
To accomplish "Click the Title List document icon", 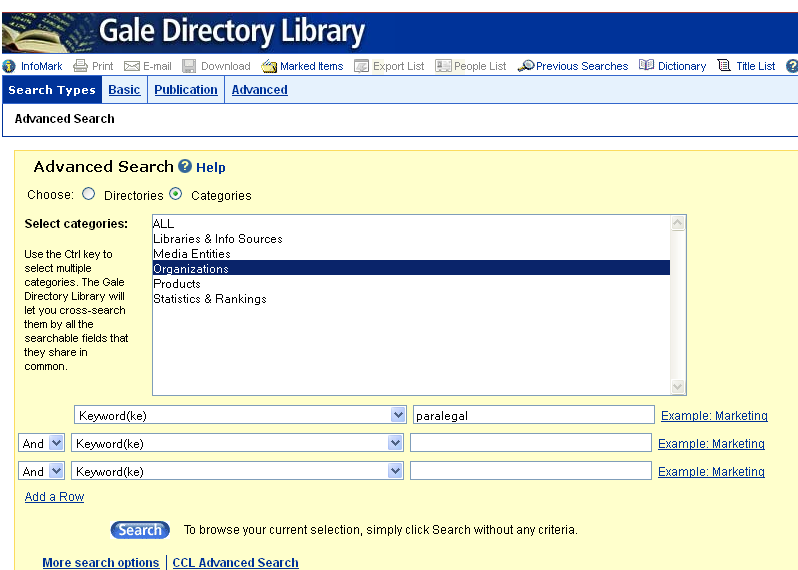I will pyautogui.click(x=724, y=65).
